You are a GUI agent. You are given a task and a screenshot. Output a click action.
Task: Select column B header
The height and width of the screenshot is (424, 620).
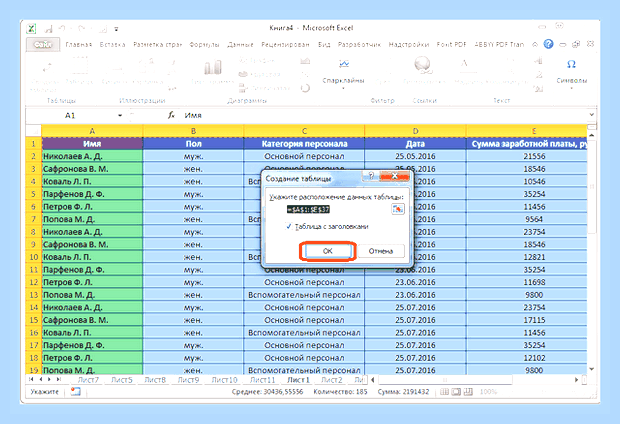click(x=193, y=131)
